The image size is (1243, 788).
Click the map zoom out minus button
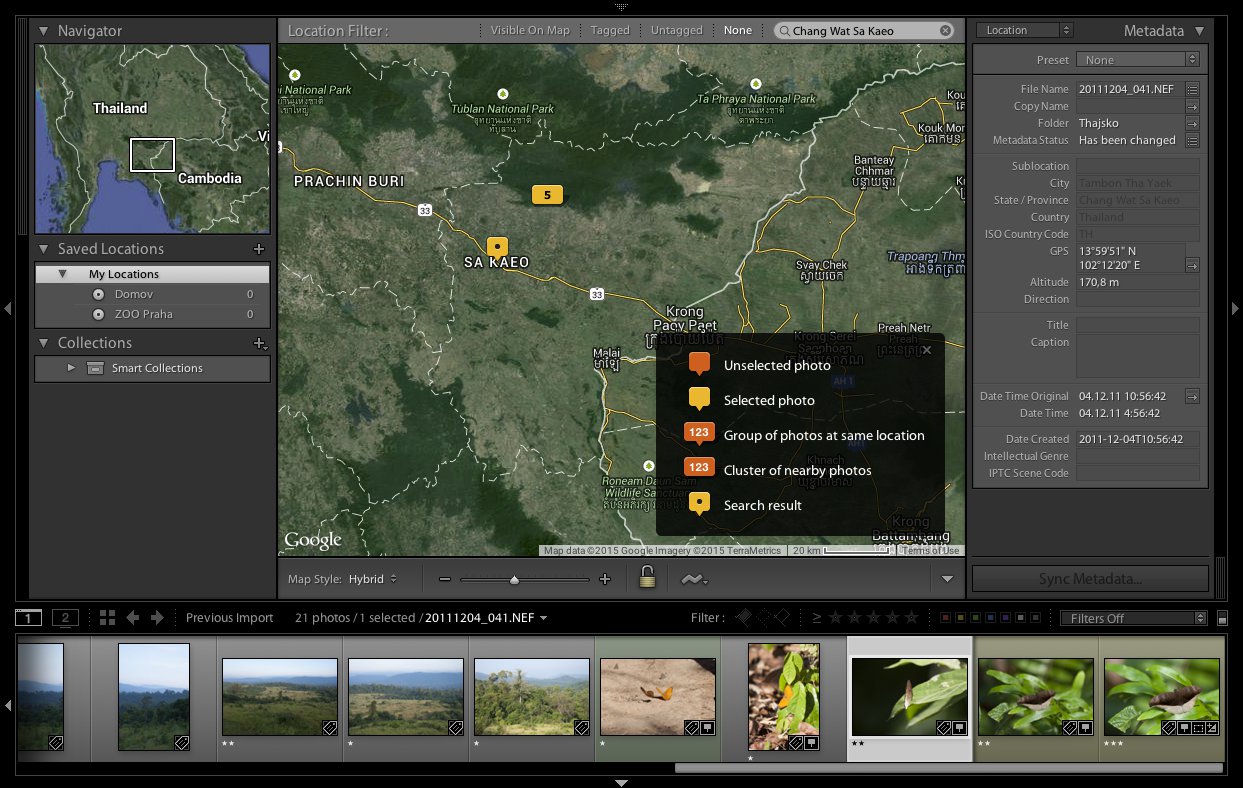coord(445,579)
